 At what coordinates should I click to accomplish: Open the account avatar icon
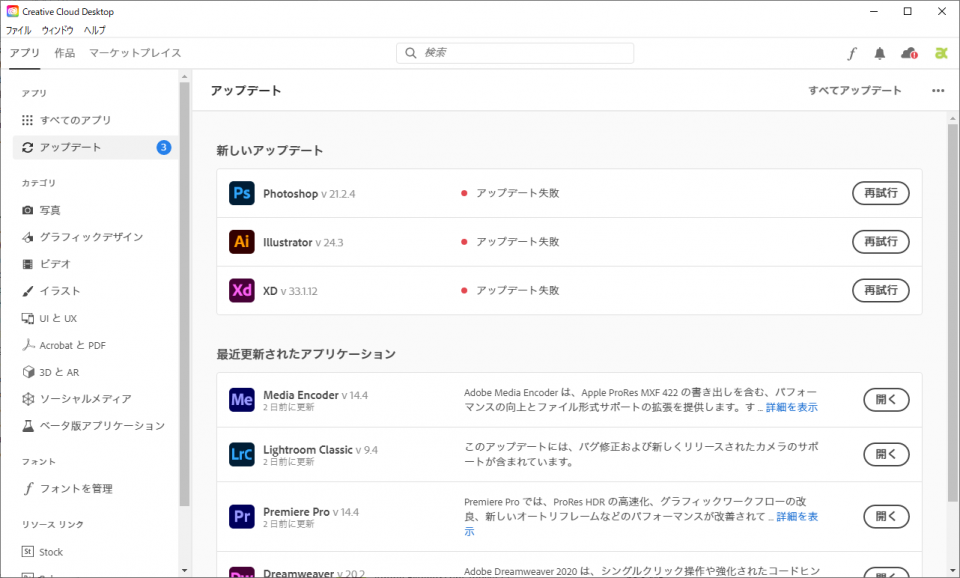(940, 53)
